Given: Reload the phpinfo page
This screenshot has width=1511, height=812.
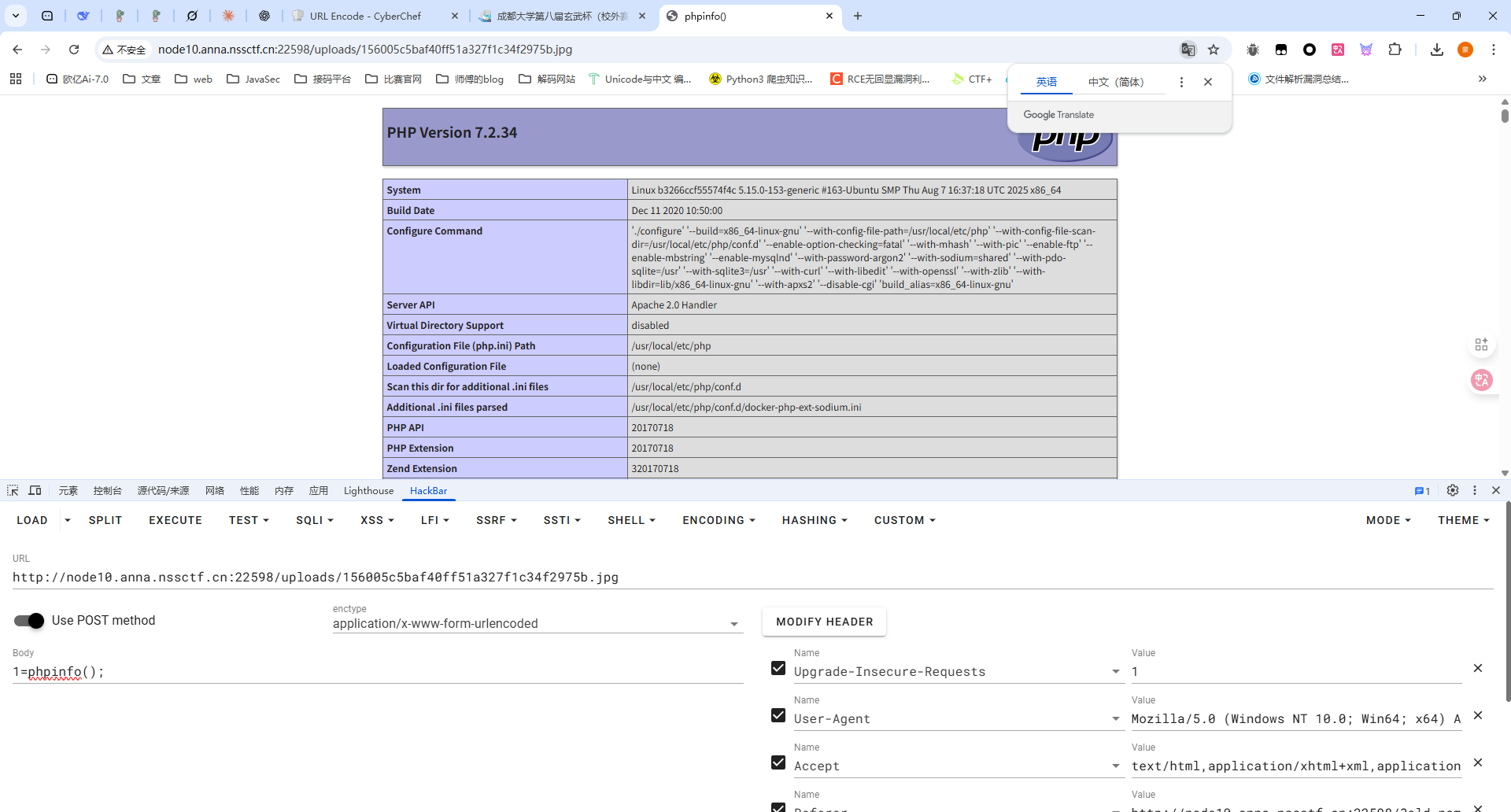Looking at the screenshot, I should (74, 50).
